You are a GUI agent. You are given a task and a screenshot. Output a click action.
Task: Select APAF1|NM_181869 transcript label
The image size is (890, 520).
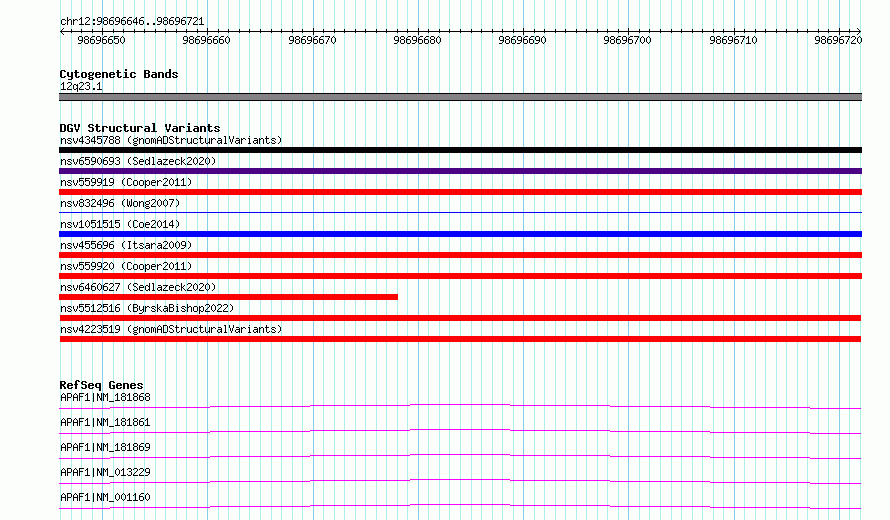click(x=105, y=447)
